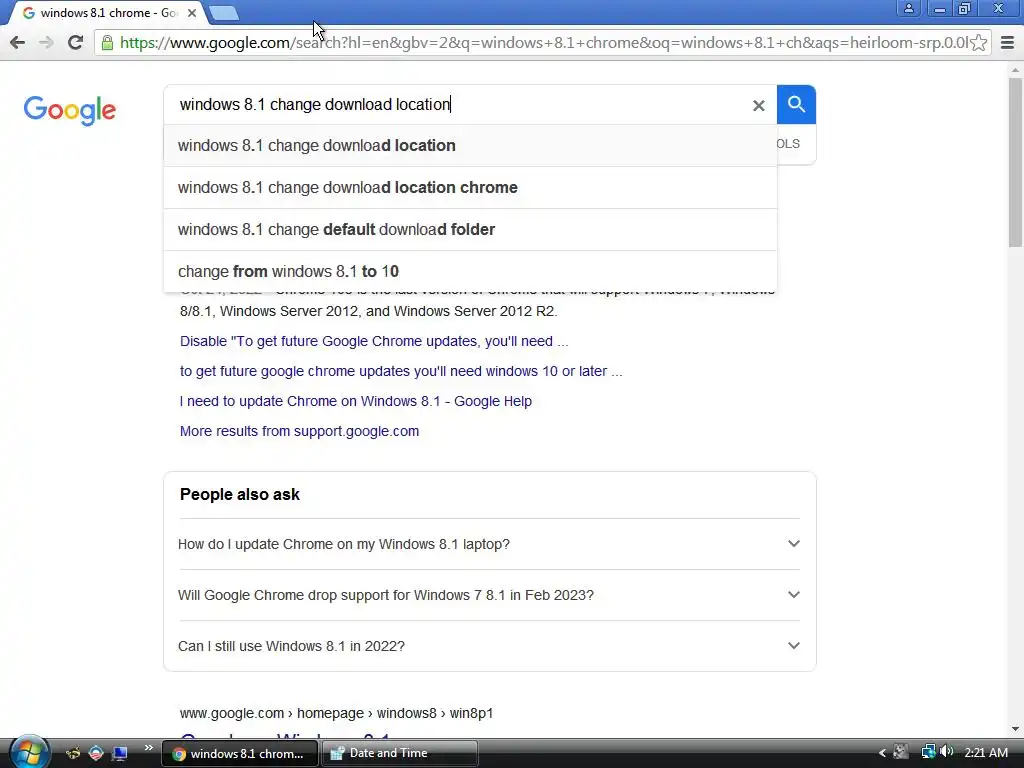This screenshot has width=1024, height=768.
Task: Click the scrollbar down arrow
Action: tap(1016, 729)
